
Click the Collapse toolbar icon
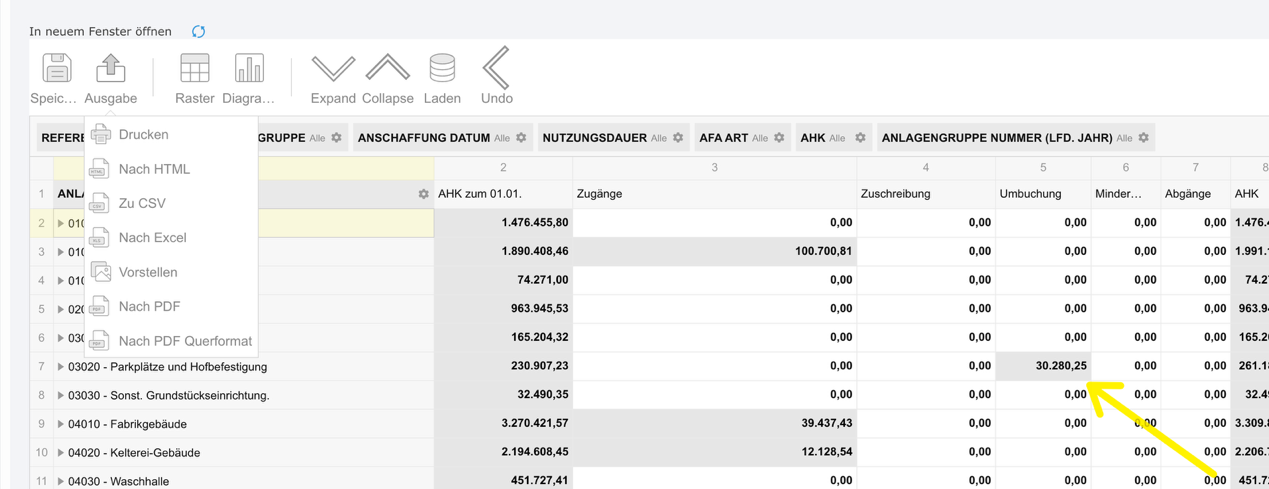point(387,69)
